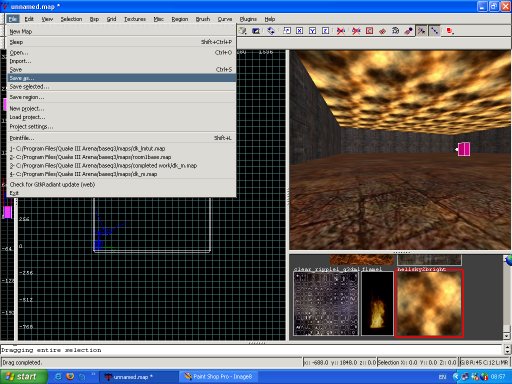This screenshot has height=384, width=512.
Task: Open the Bsp menu
Action: pyautogui.click(x=94, y=19)
